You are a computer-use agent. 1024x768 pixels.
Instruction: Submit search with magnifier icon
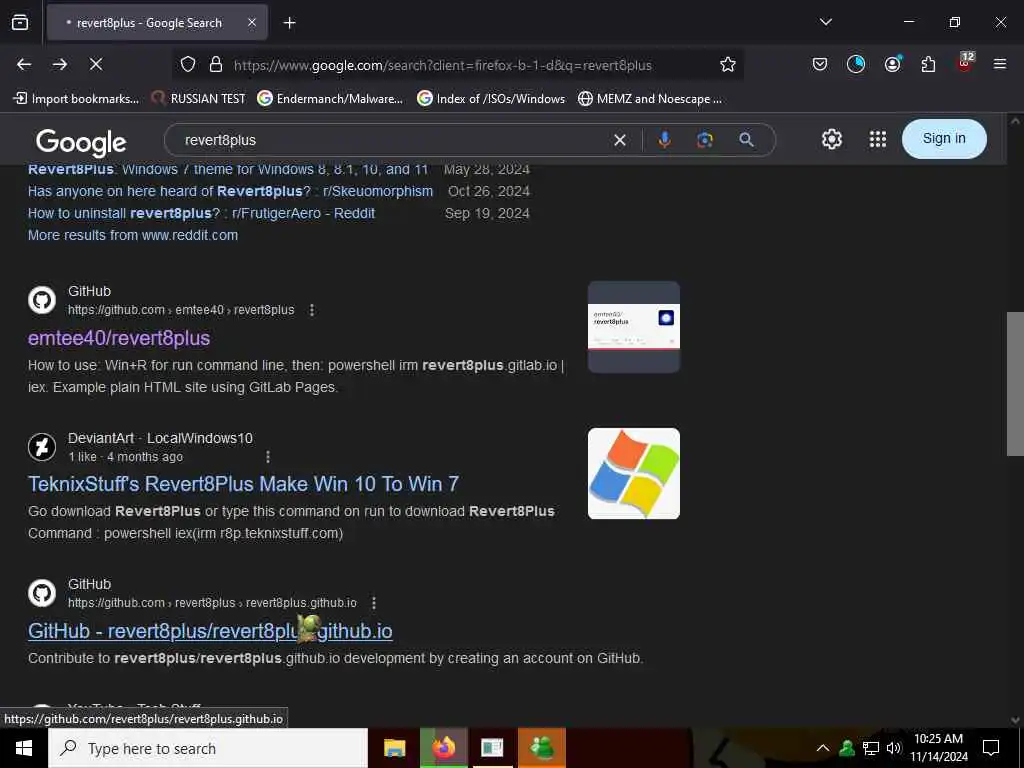coord(746,140)
